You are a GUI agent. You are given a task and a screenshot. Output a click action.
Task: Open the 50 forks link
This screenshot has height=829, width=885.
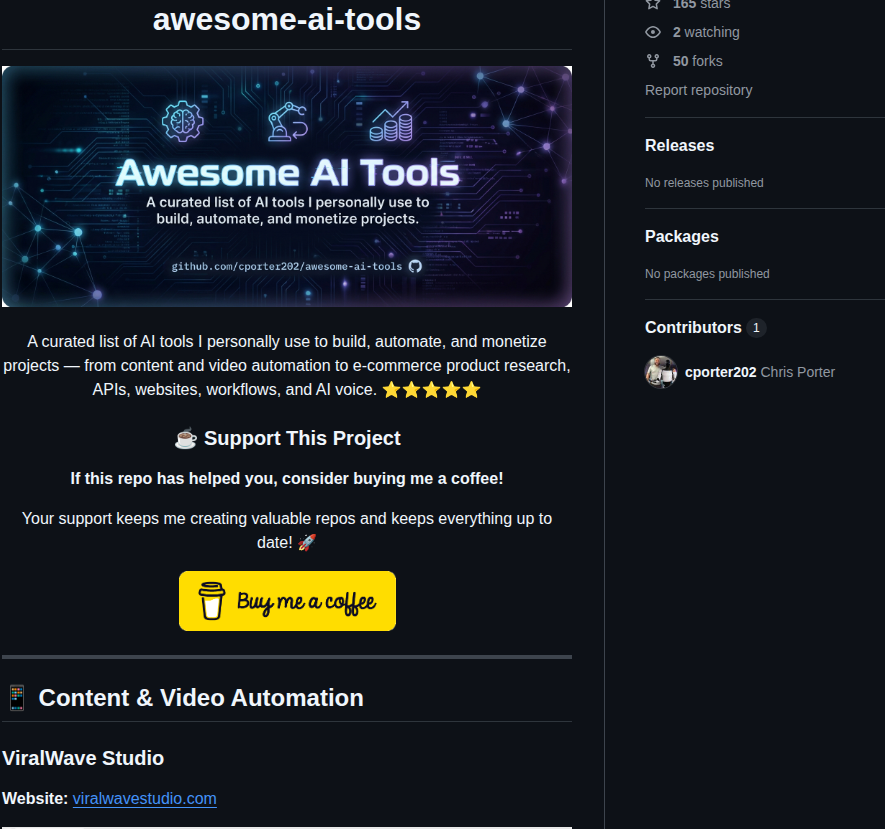pyautogui.click(x=697, y=61)
